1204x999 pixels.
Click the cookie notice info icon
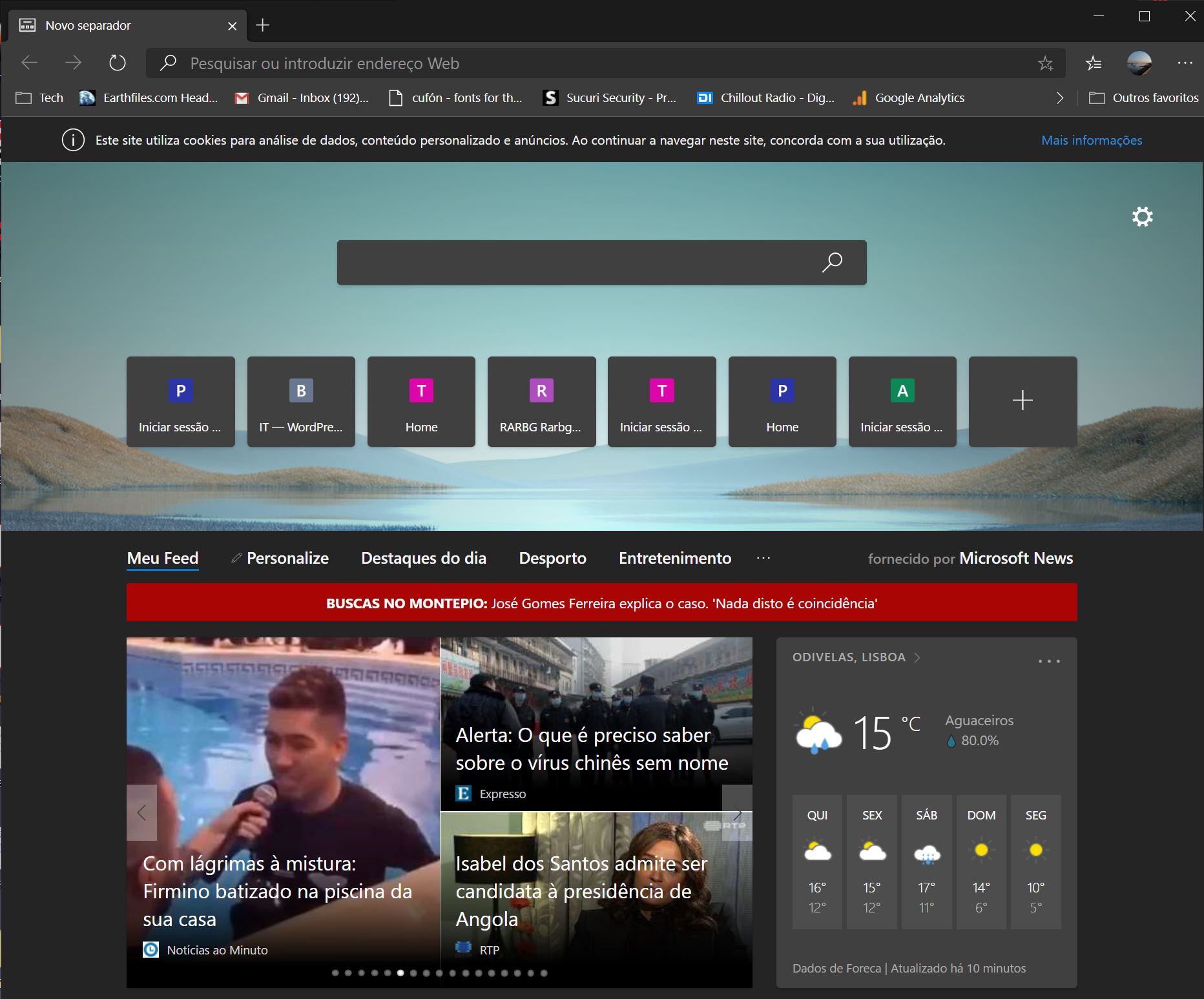73,140
